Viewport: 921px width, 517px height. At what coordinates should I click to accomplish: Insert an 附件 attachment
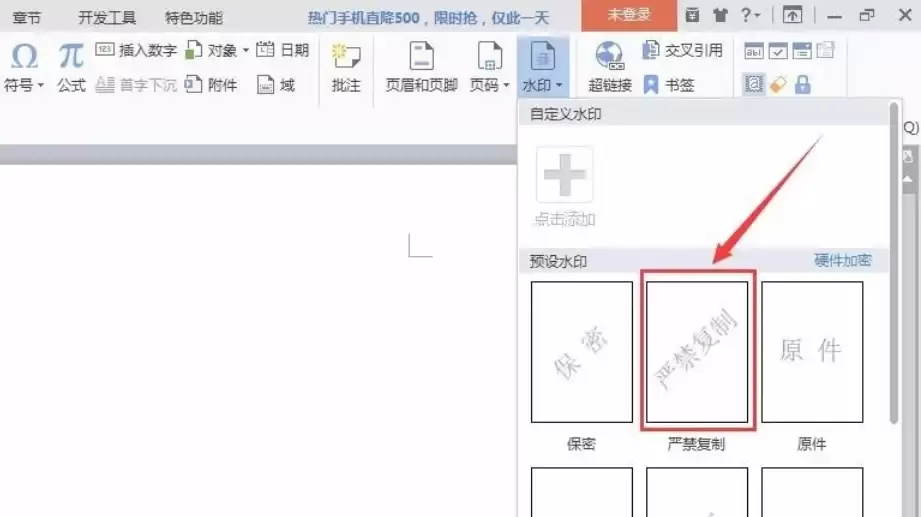[211, 85]
